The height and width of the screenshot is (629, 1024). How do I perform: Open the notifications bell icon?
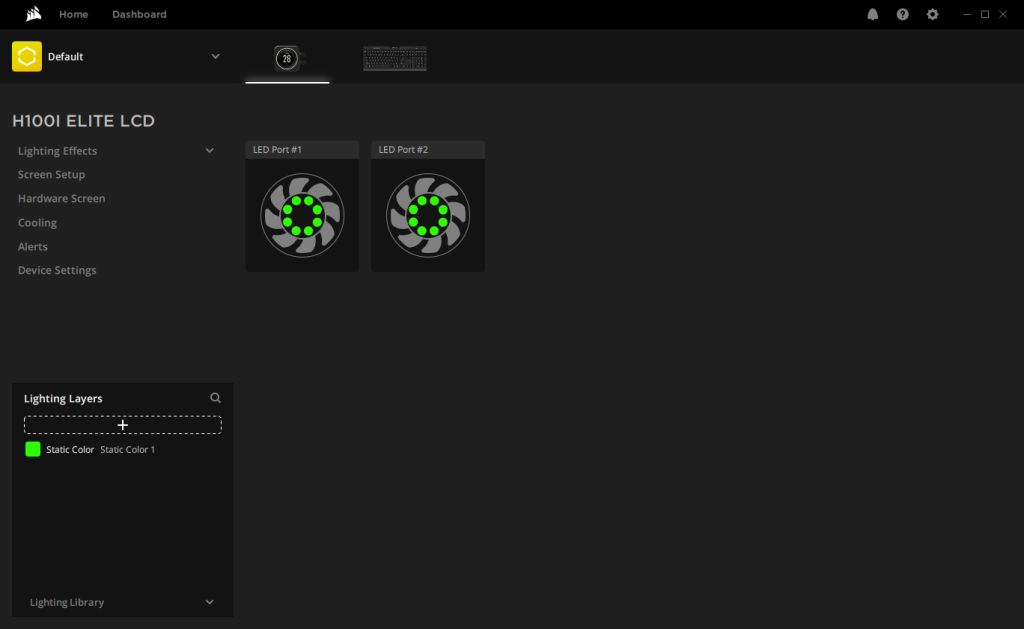tap(872, 14)
